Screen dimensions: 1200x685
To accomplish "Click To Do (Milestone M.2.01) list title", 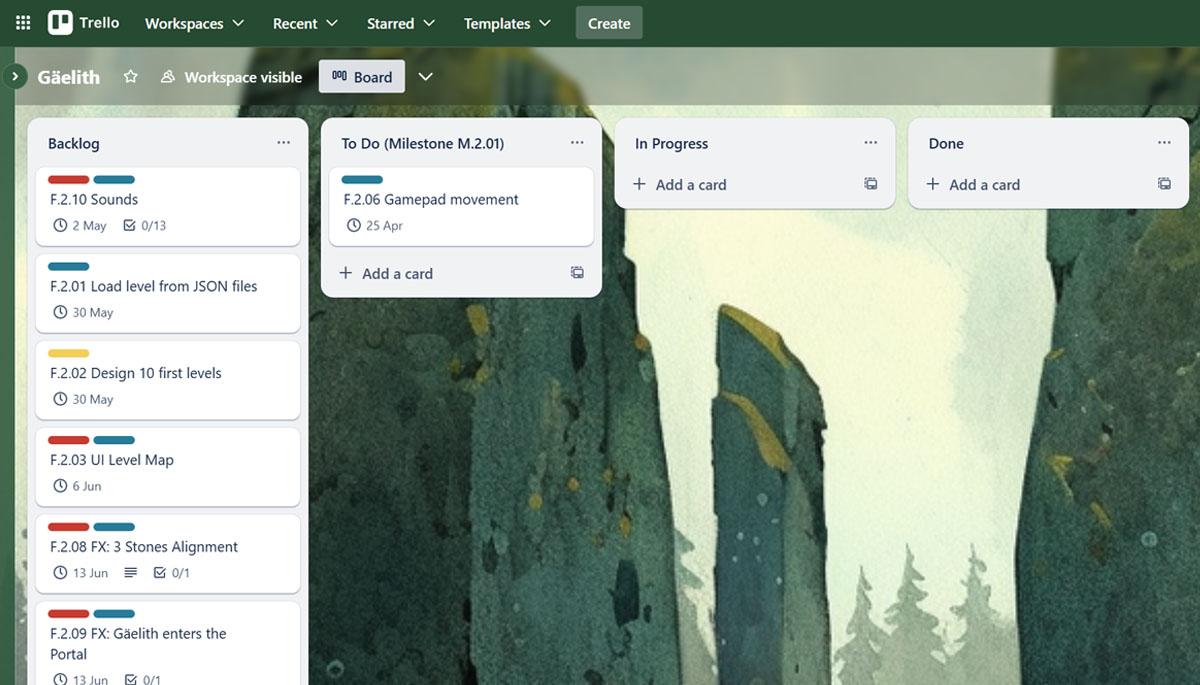I will click(423, 144).
